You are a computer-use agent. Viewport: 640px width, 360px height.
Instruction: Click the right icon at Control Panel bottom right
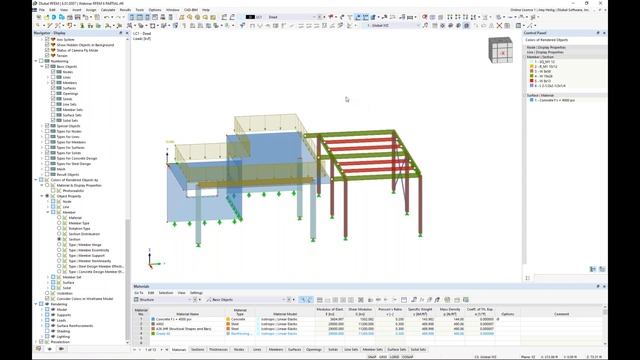[x=602, y=269]
